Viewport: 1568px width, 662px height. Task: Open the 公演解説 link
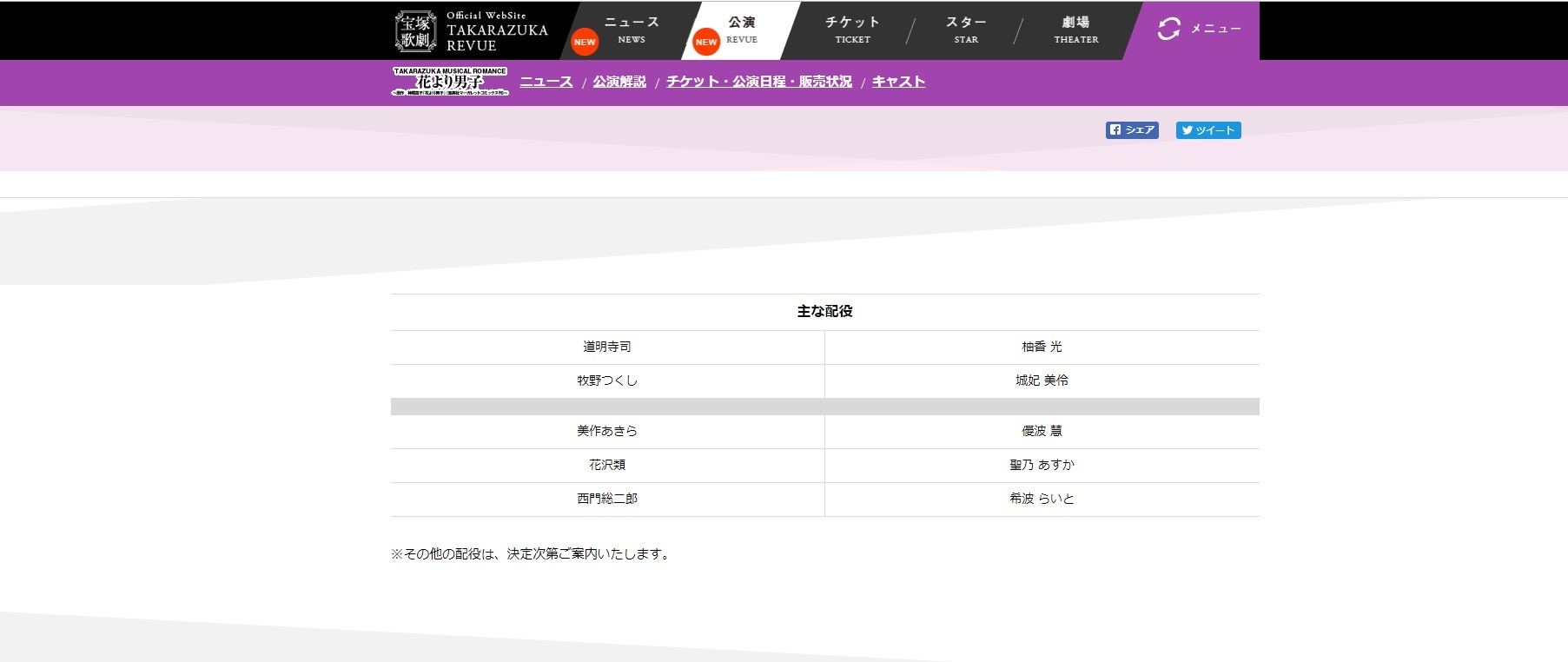coord(619,82)
